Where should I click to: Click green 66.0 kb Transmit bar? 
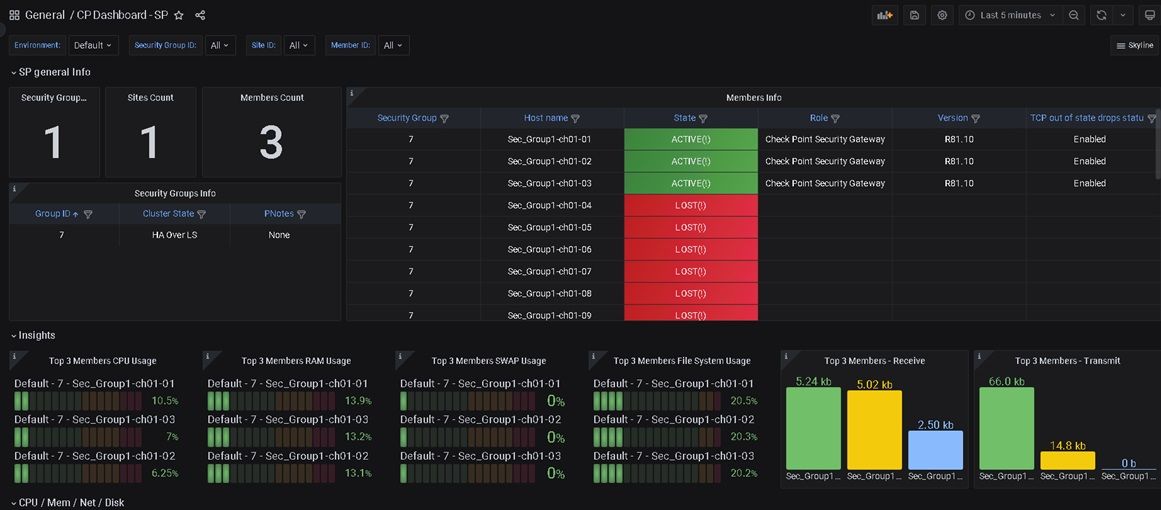click(1006, 429)
